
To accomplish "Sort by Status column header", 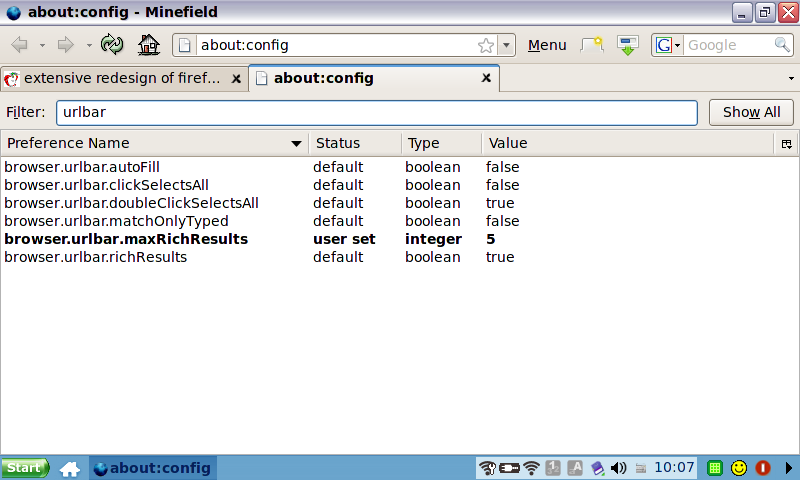I will (355, 143).
